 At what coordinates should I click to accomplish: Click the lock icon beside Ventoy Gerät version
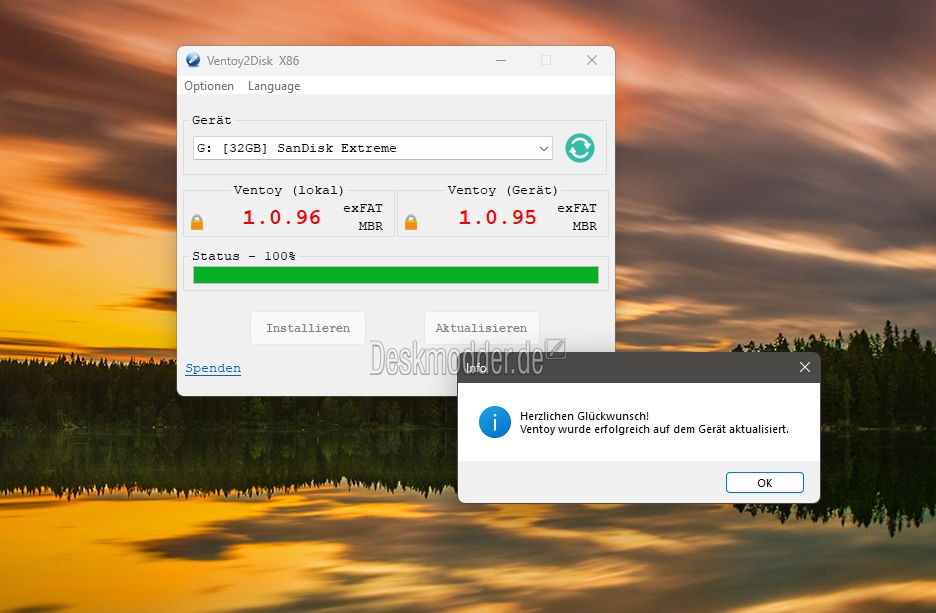[411, 222]
